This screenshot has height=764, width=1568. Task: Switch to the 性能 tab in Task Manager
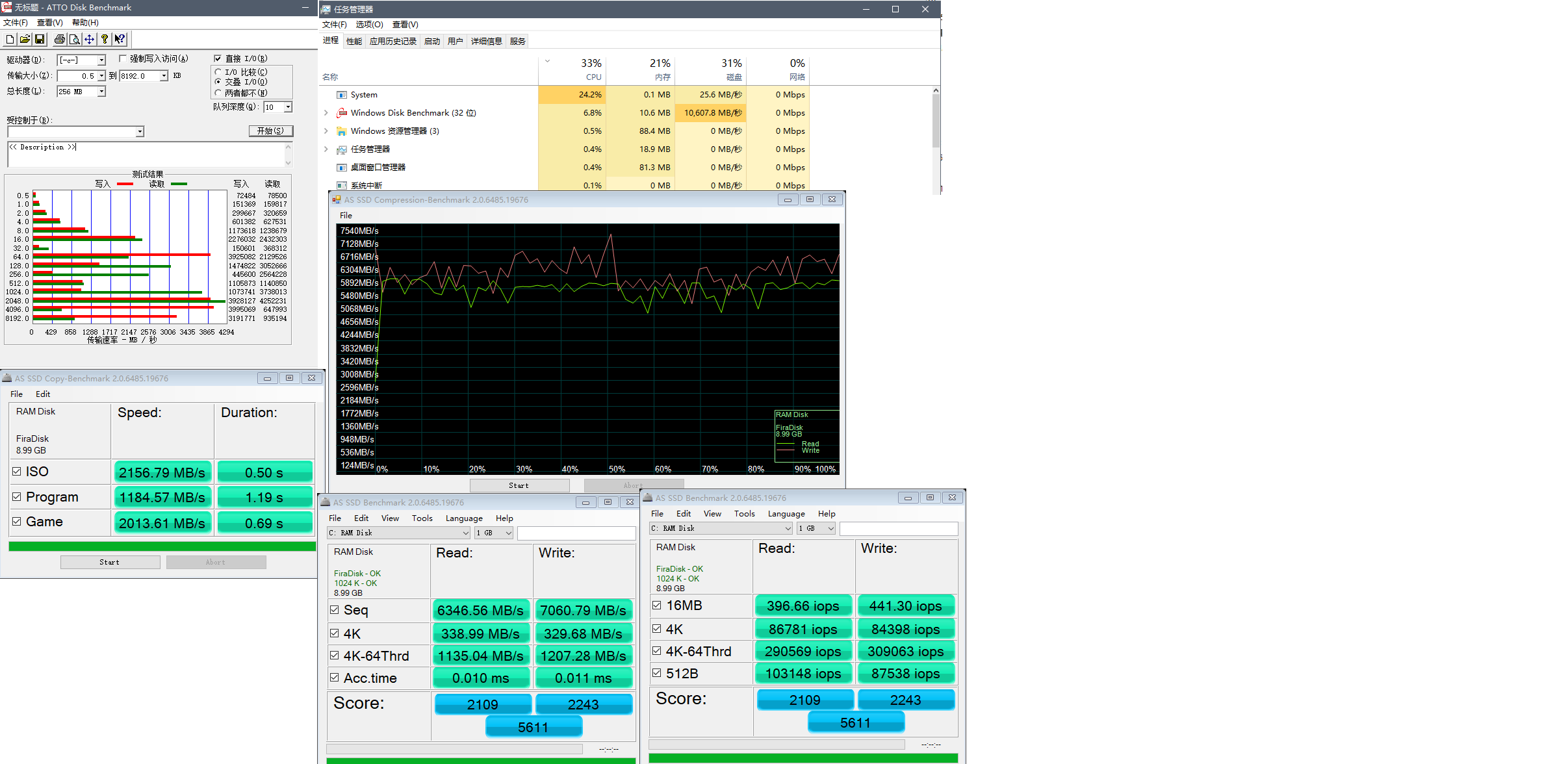tap(354, 42)
